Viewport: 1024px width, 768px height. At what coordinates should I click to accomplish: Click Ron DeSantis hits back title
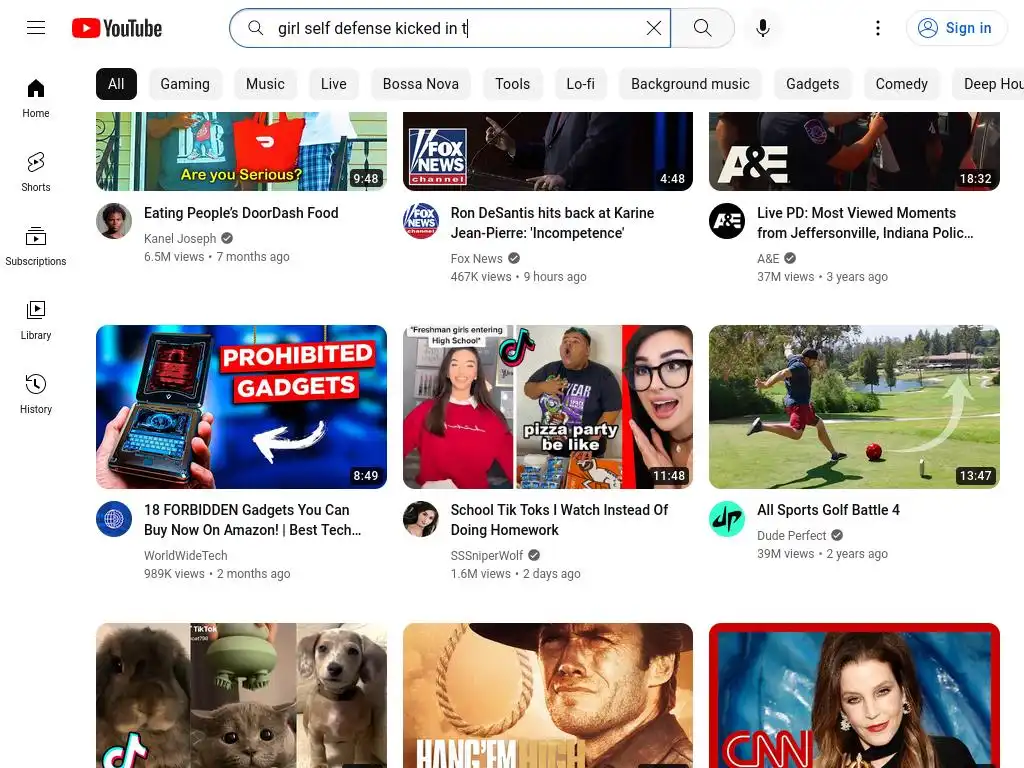tap(552, 223)
